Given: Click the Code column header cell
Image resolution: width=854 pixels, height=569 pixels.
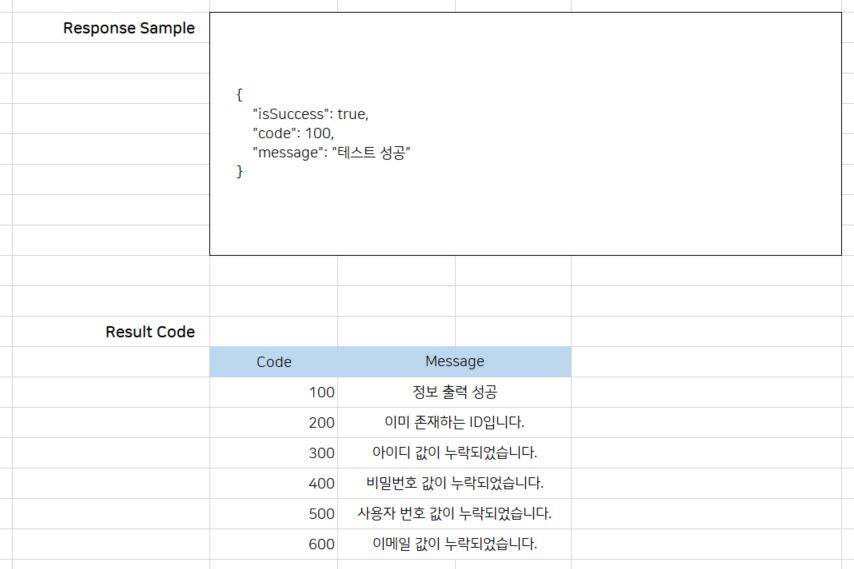Looking at the screenshot, I should point(273,362).
